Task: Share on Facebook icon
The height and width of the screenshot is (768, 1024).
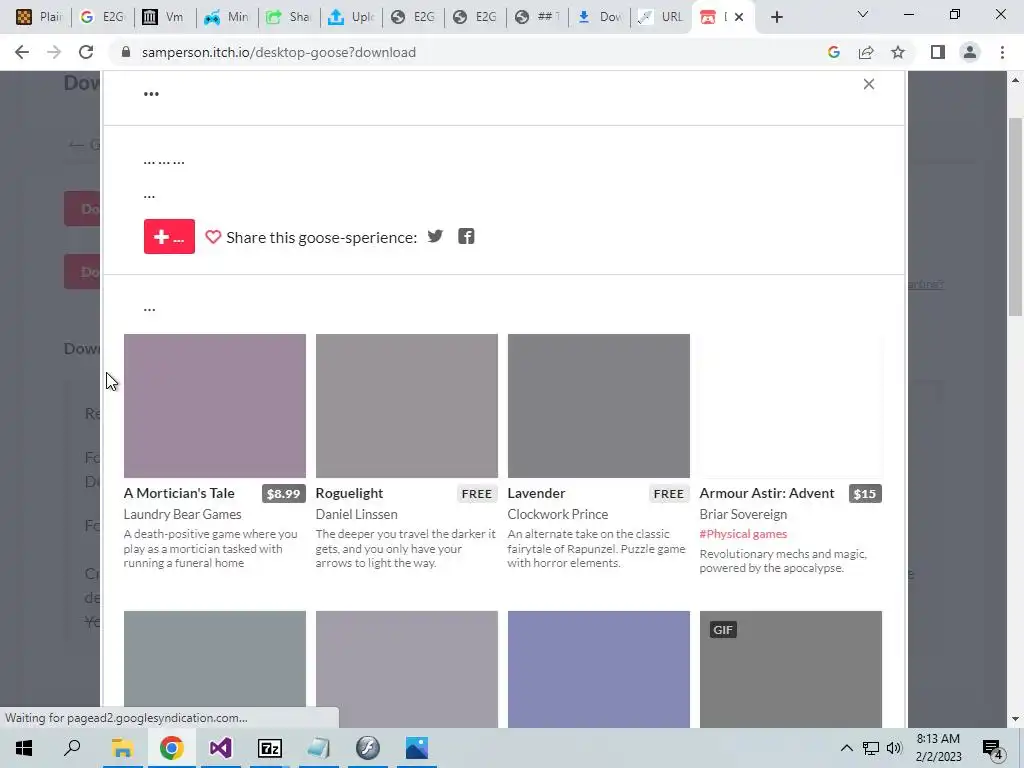Action: pos(466,236)
